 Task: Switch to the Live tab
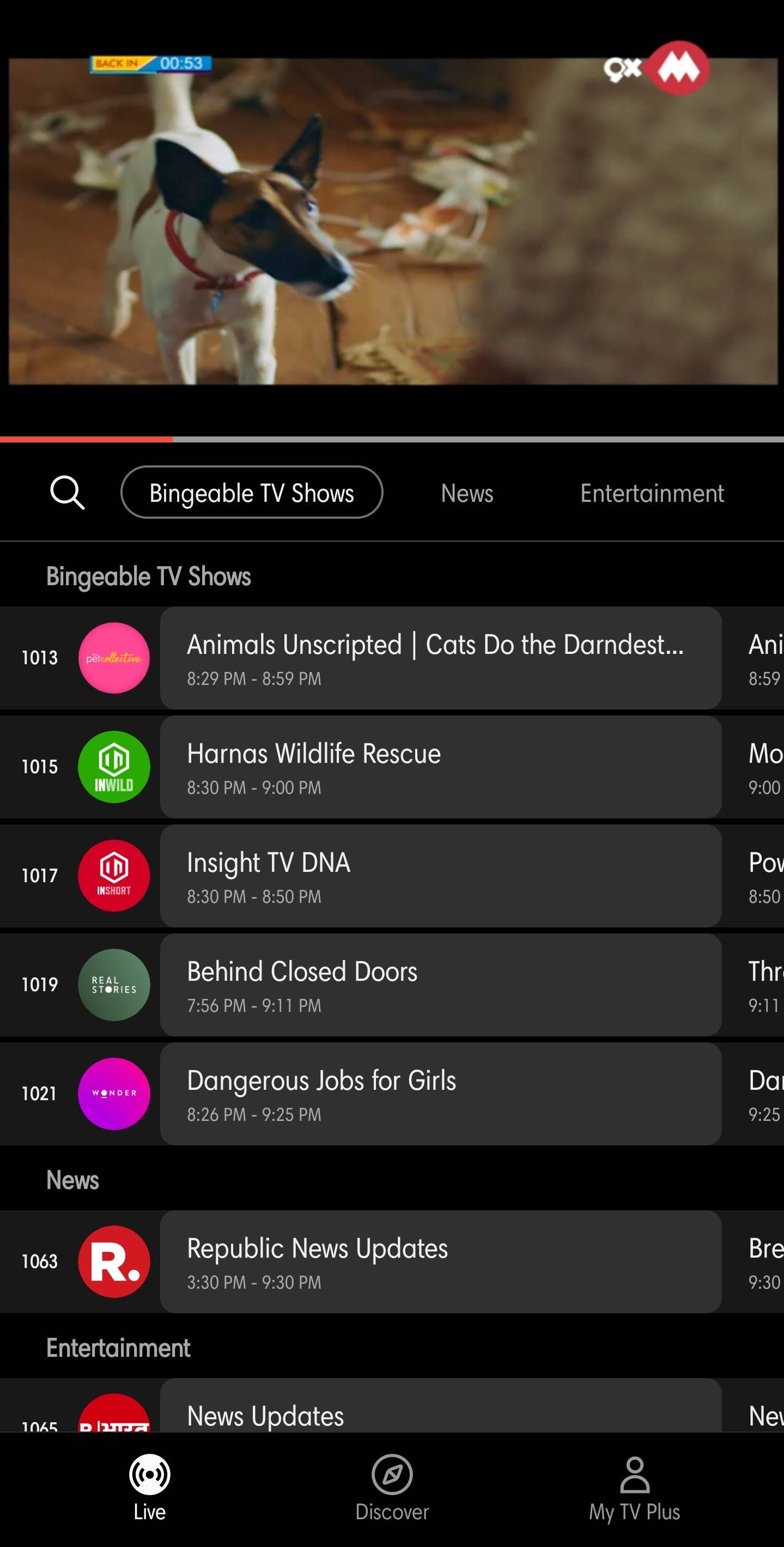point(149,1487)
